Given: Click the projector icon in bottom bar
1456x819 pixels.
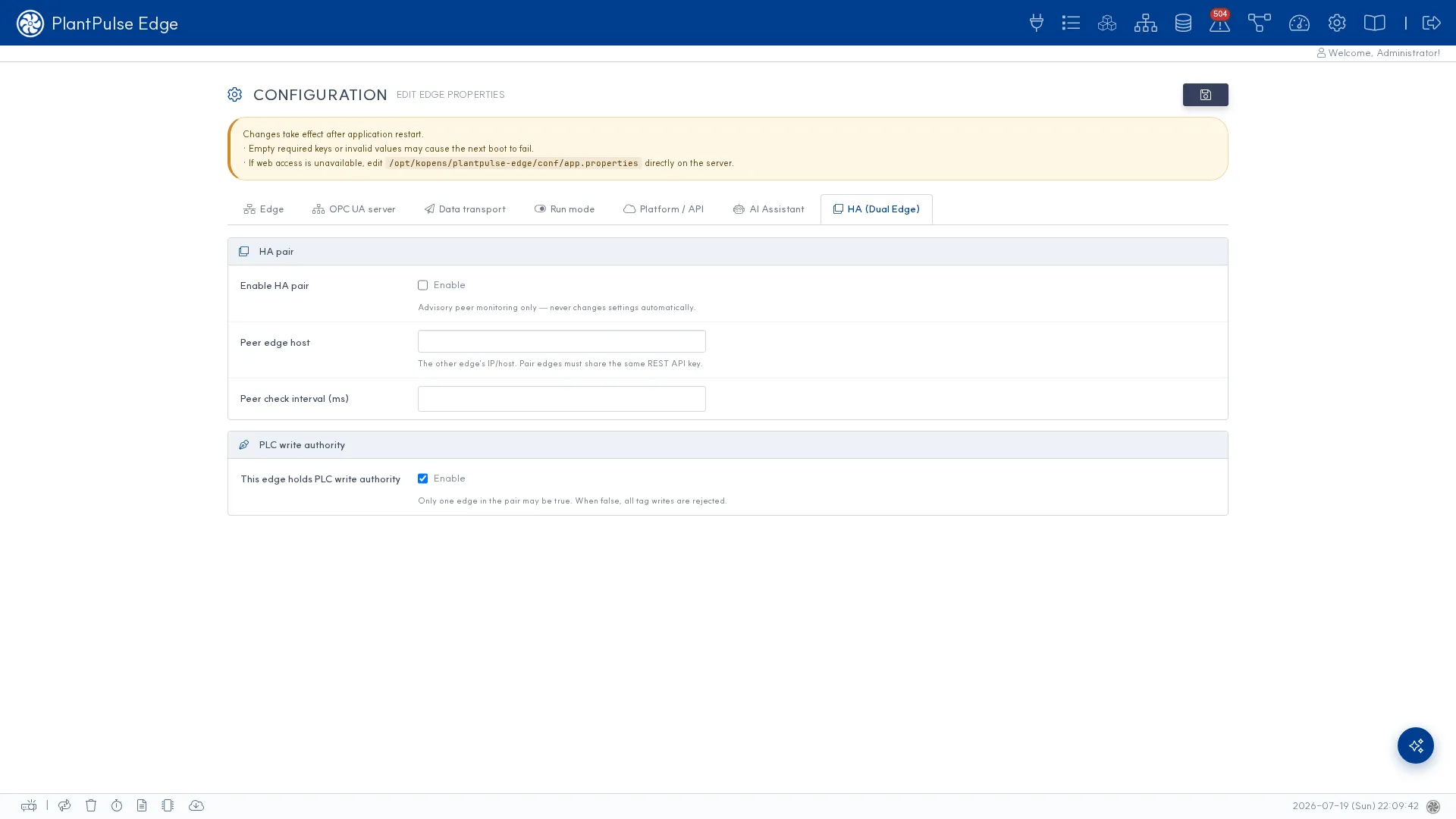Looking at the screenshot, I should (x=29, y=805).
